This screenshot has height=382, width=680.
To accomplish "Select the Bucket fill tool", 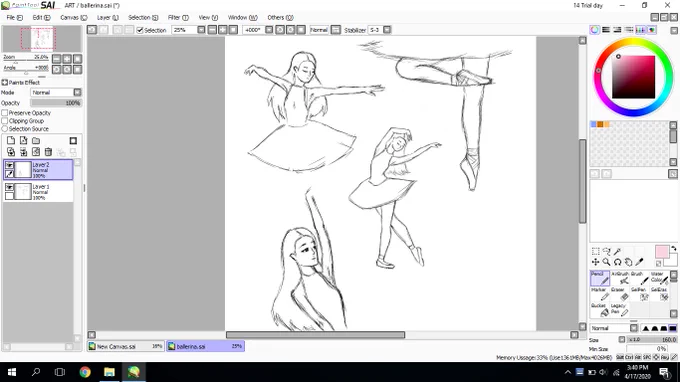I will (x=599, y=310).
